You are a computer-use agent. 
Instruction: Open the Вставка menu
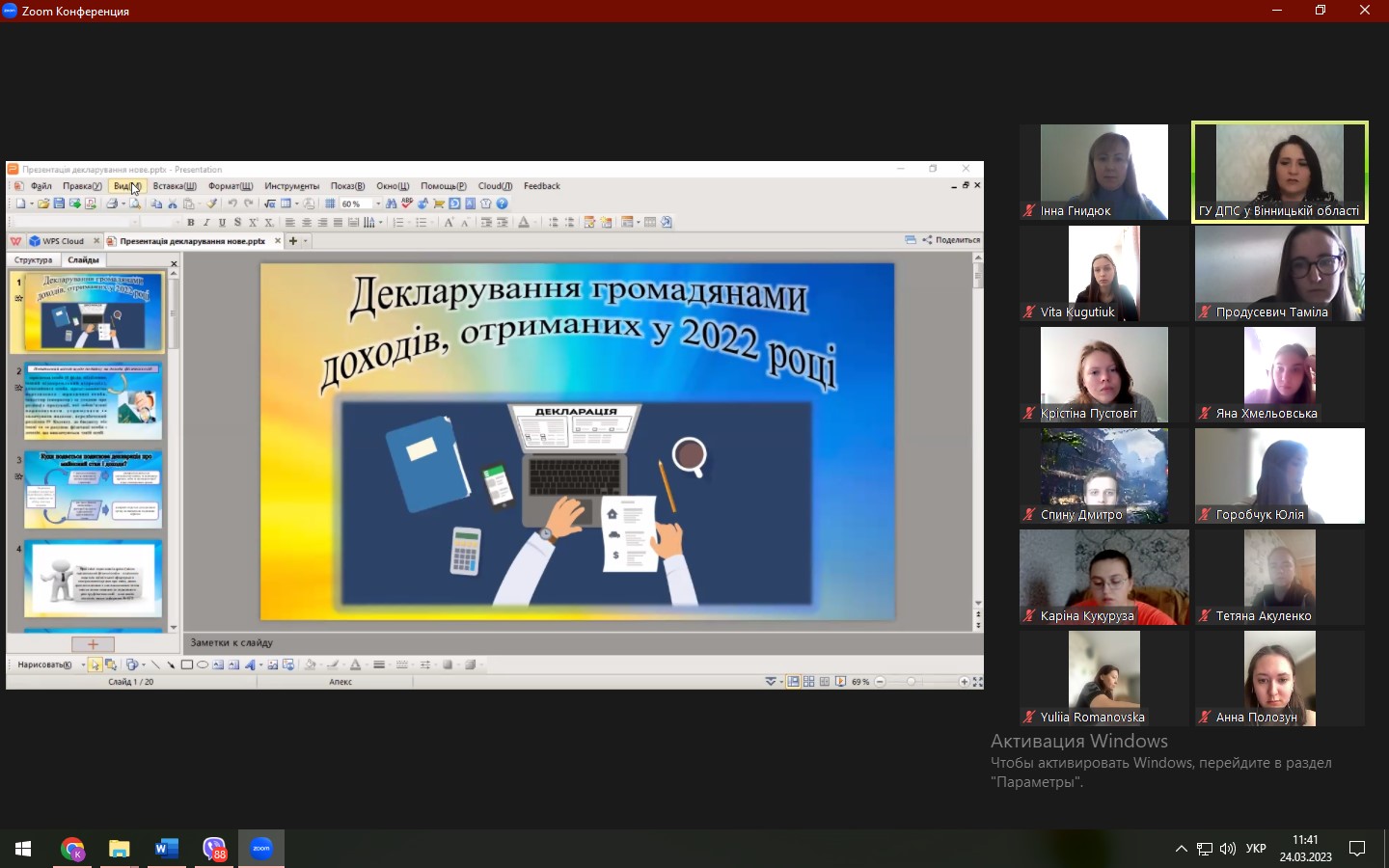(175, 186)
